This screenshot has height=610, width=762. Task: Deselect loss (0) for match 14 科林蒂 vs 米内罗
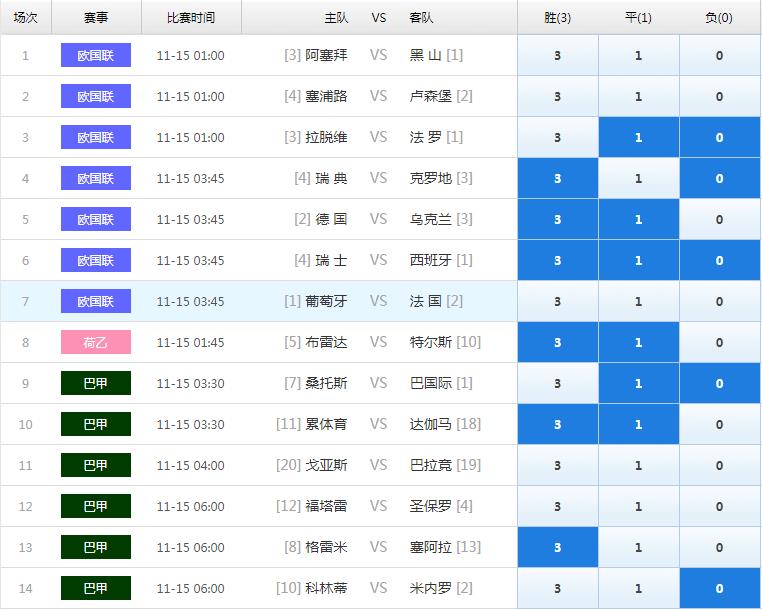tap(720, 588)
